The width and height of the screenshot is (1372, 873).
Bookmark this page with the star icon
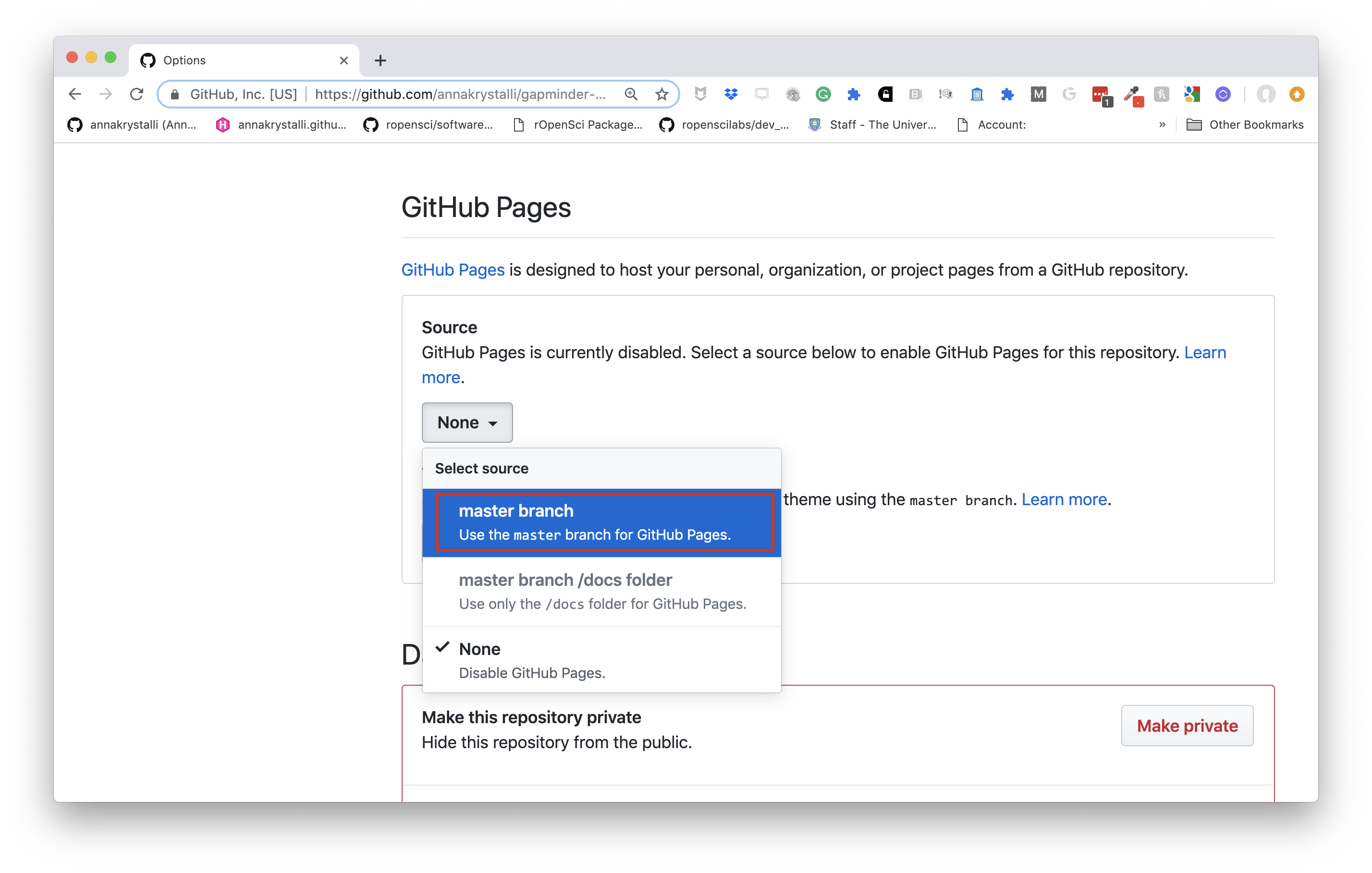pos(661,94)
